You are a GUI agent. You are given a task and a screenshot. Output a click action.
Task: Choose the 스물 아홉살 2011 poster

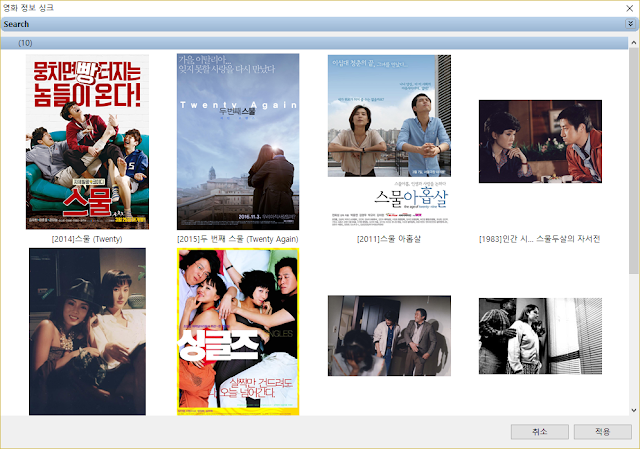pos(389,141)
